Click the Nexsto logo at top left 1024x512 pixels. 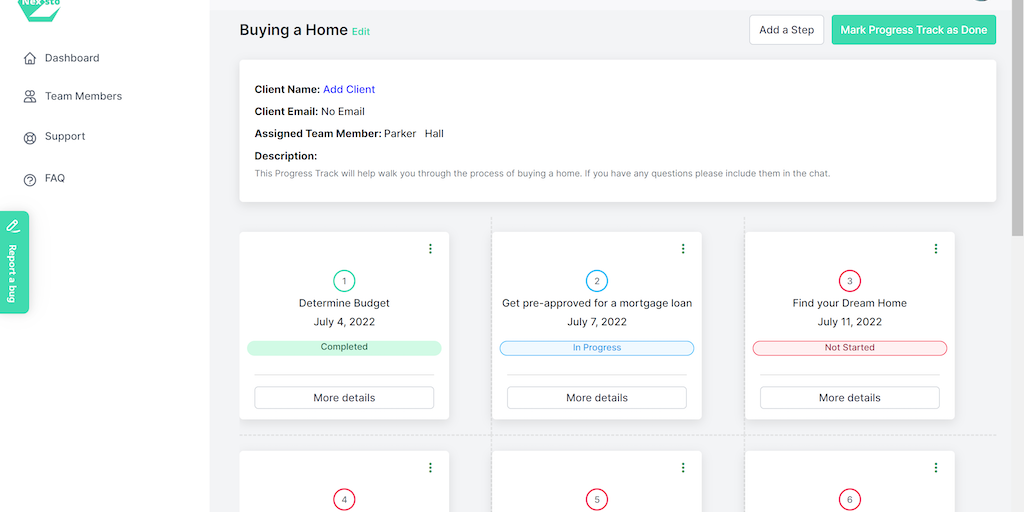pyautogui.click(x=40, y=8)
